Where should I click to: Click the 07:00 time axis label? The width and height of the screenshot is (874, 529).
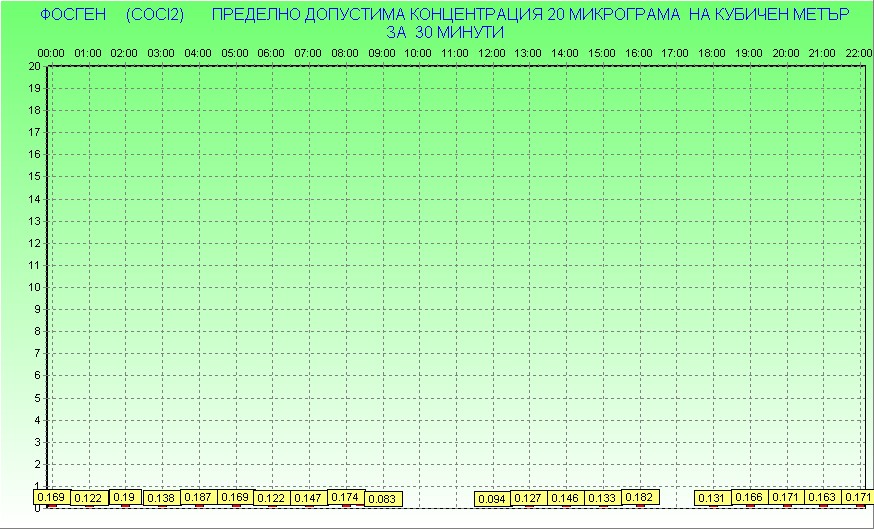tap(308, 54)
